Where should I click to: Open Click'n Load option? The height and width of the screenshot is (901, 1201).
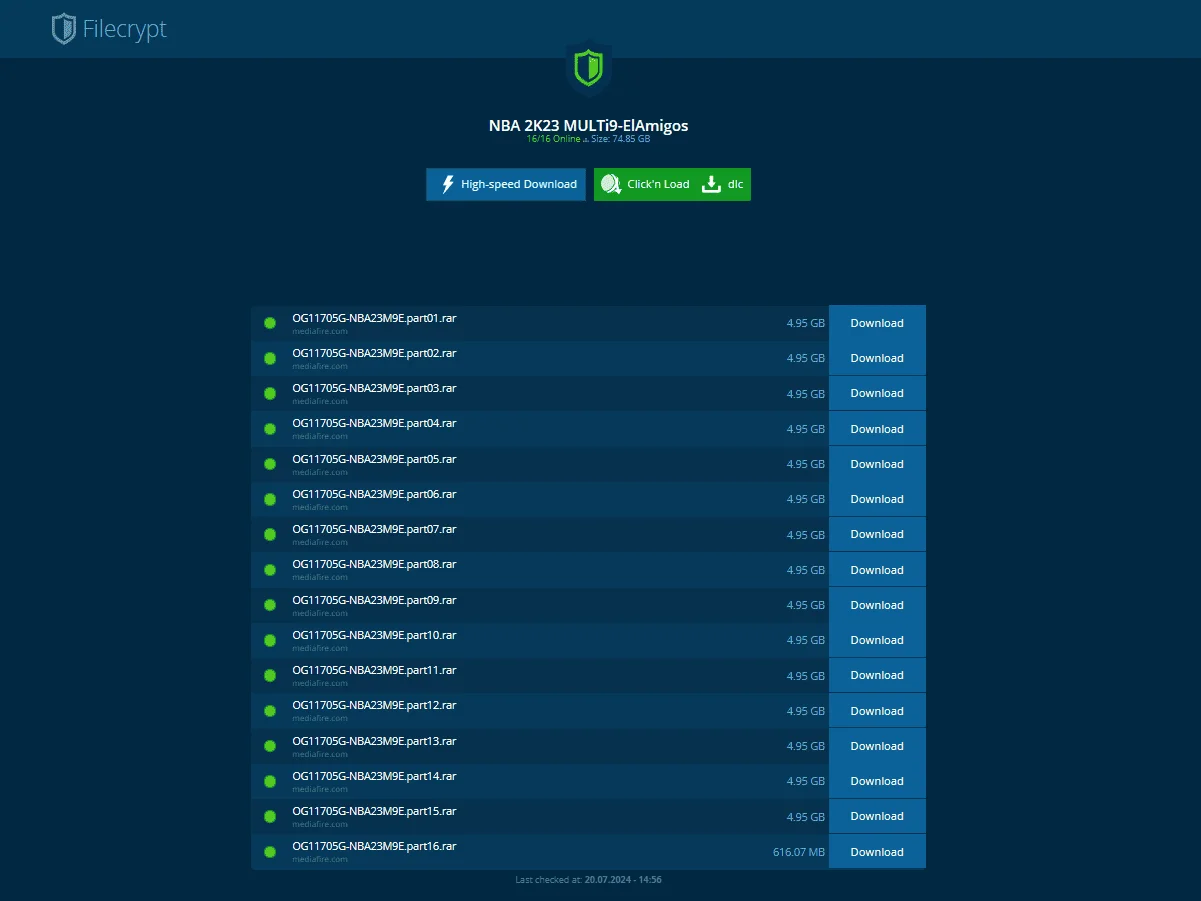645,184
